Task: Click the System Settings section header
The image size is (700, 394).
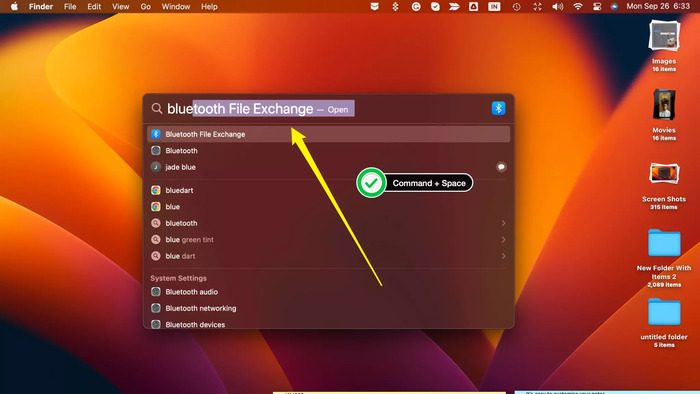Action: pos(179,278)
